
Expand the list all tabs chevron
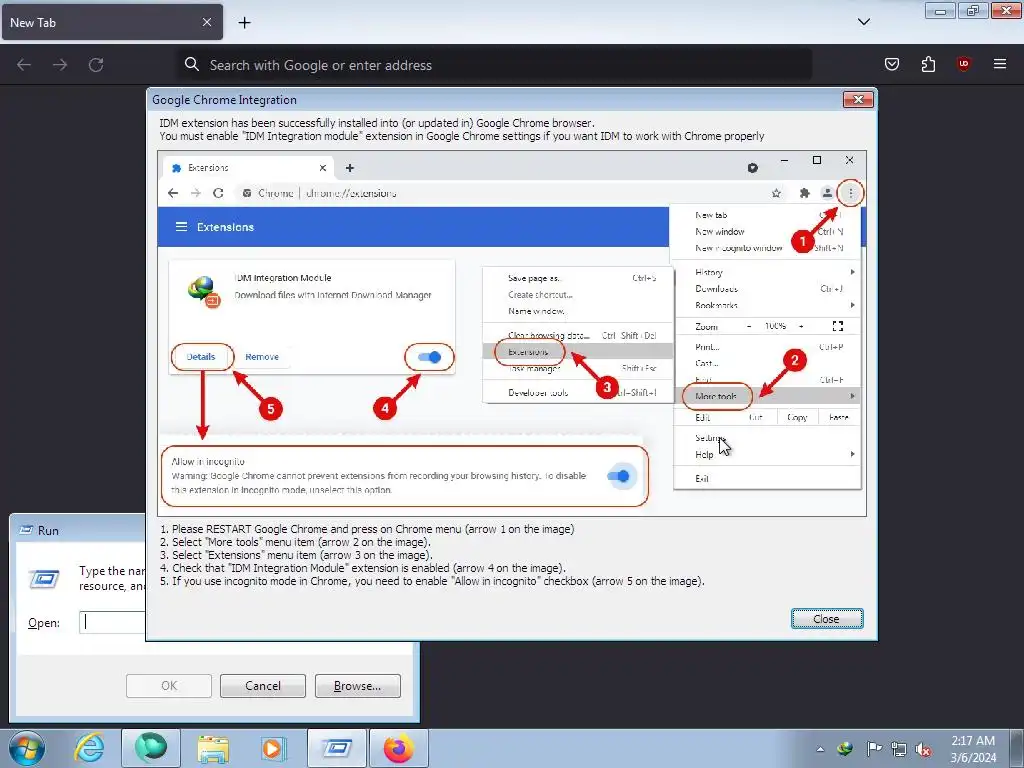[x=863, y=22]
